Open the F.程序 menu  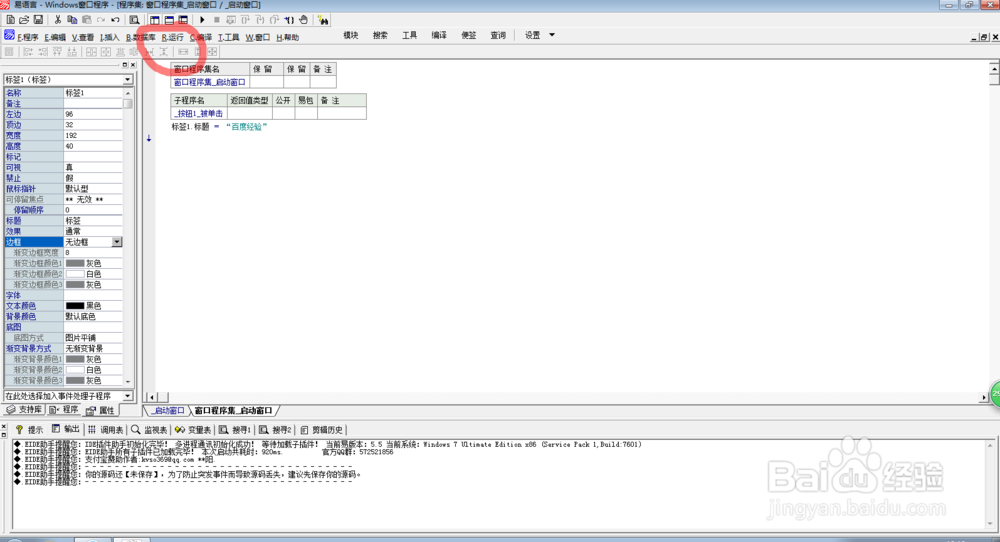pos(27,38)
